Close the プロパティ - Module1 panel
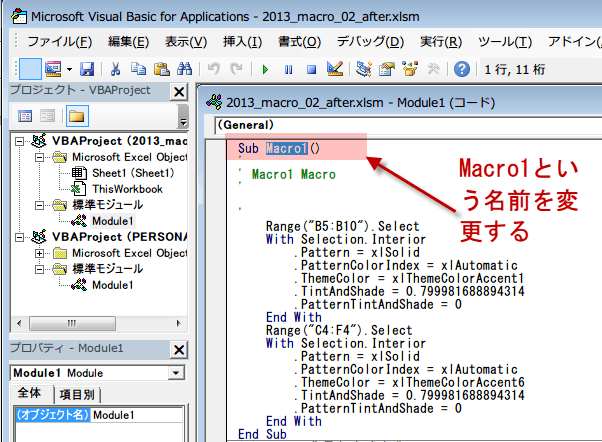Image resolution: width=602 pixels, height=442 pixels. (x=179, y=350)
